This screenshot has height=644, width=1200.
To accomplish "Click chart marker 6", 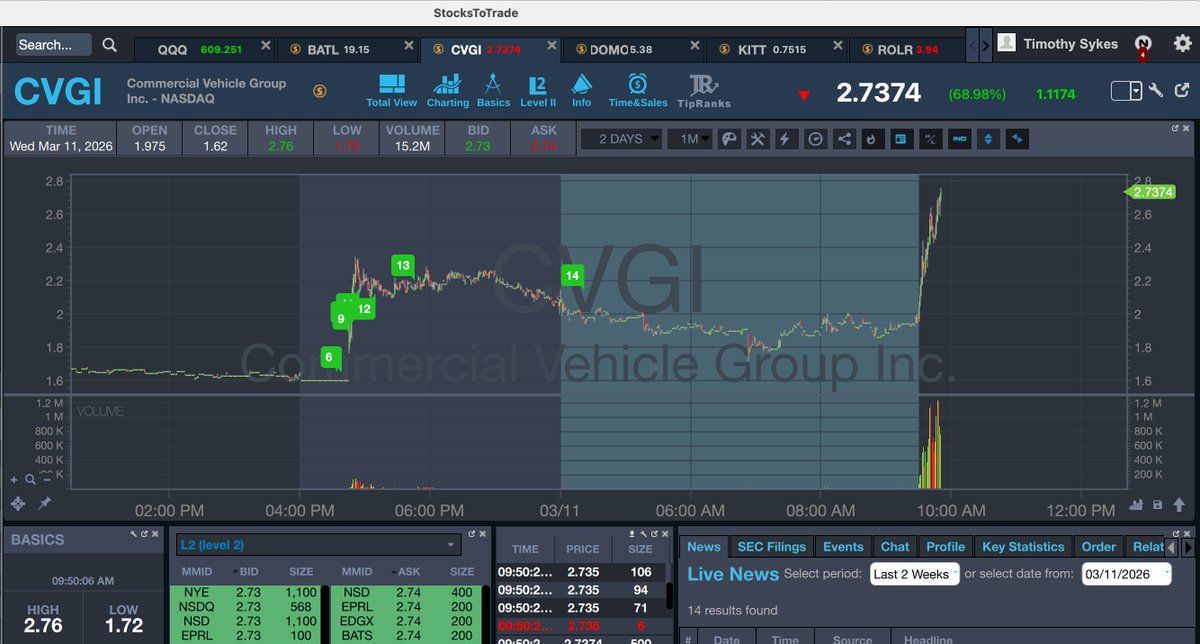I will (328, 357).
